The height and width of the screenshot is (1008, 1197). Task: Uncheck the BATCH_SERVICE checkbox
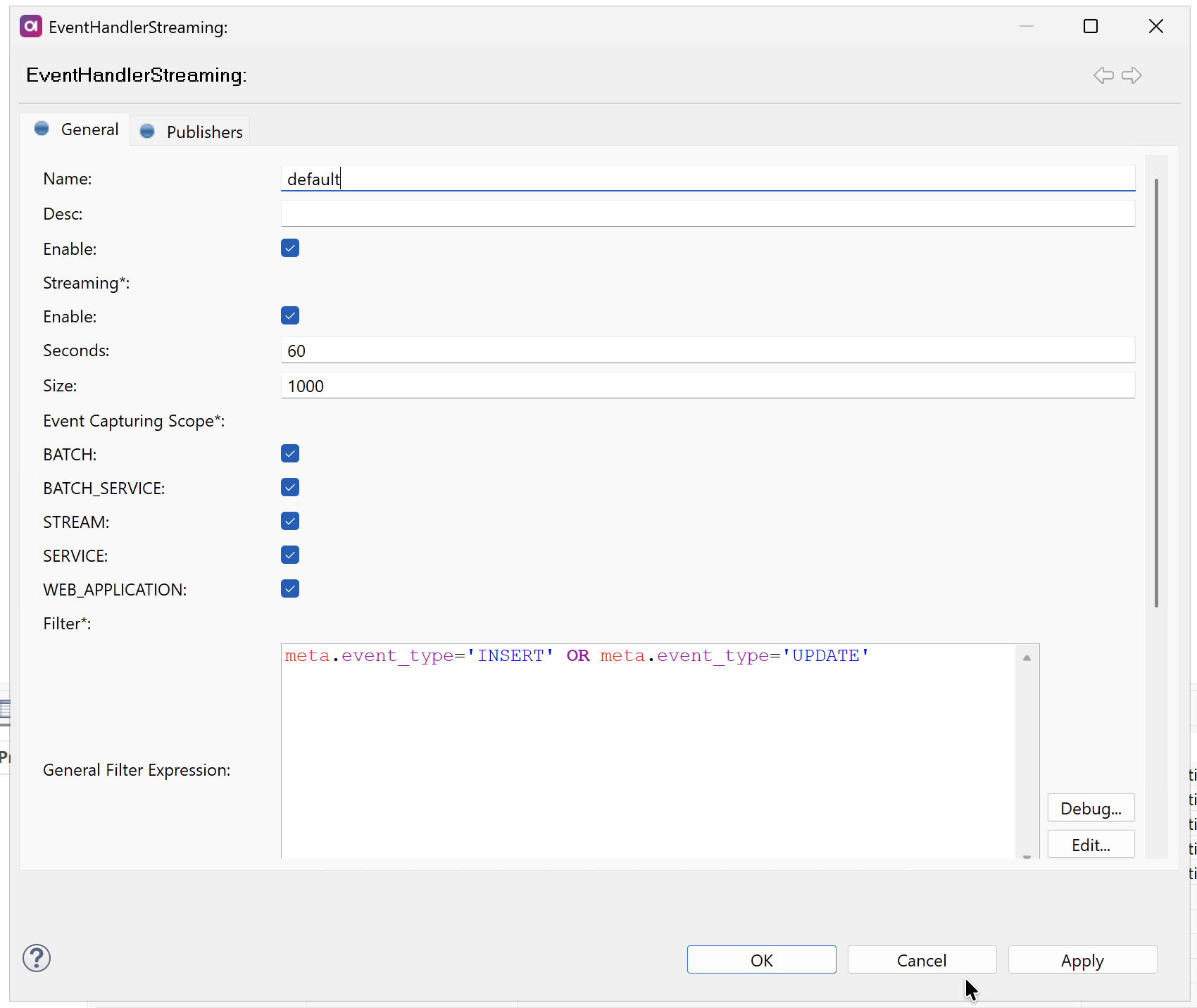tap(290, 487)
